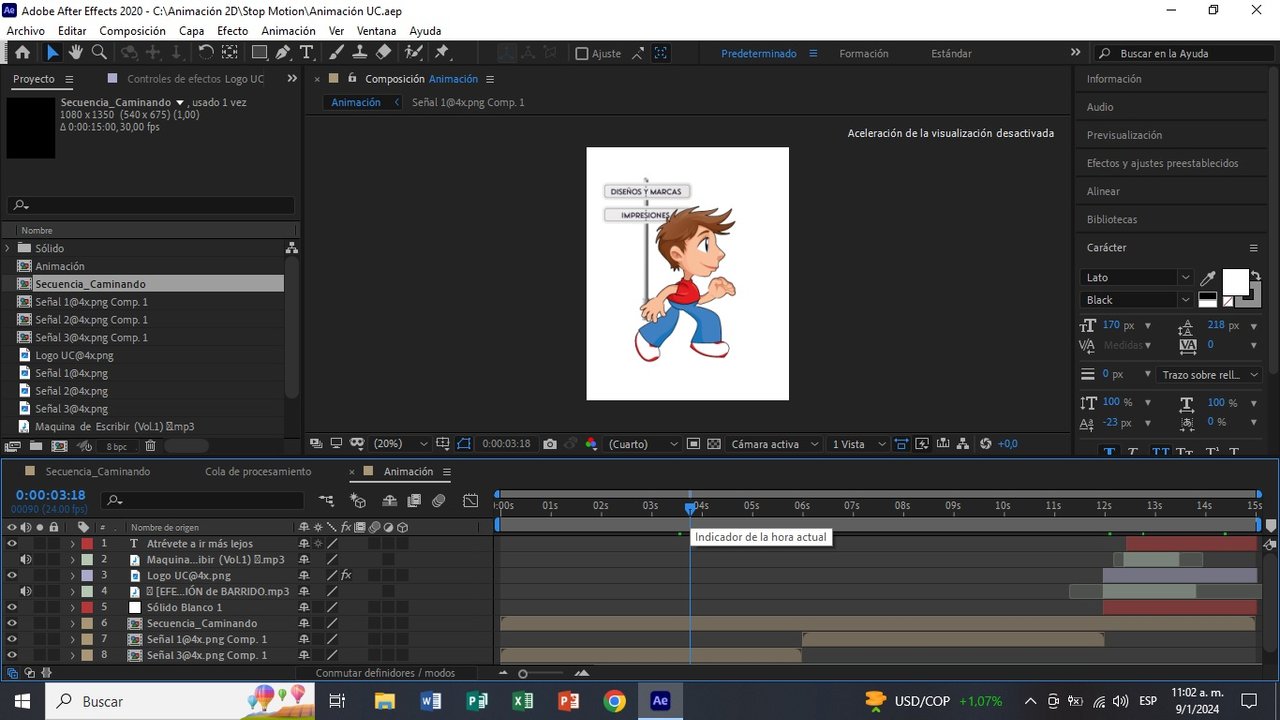Click the show channel RGB color icon
The image size is (1280, 720).
tap(591, 444)
